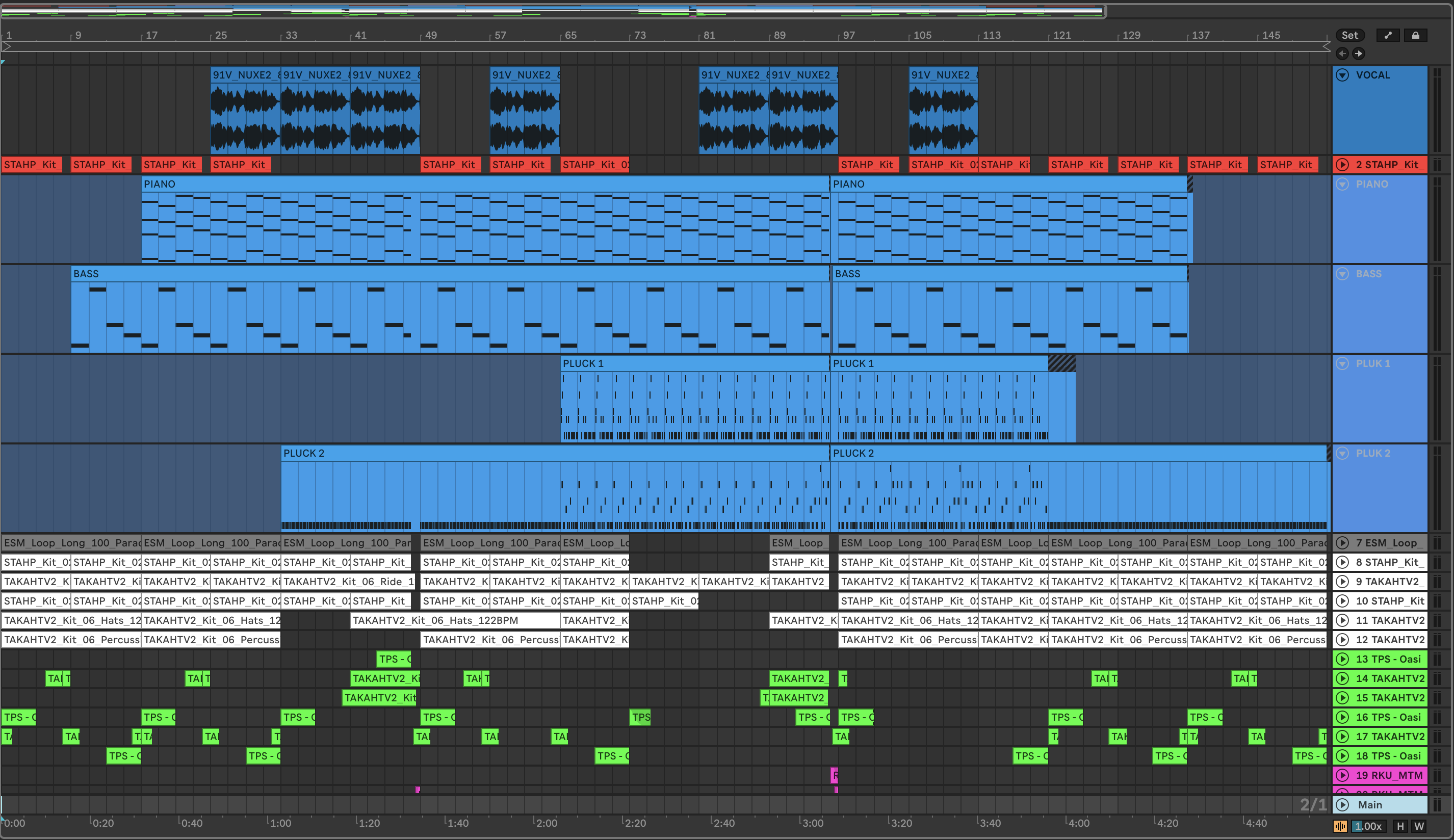
Task: Click the 1.00x zoom value slider
Action: (1368, 826)
